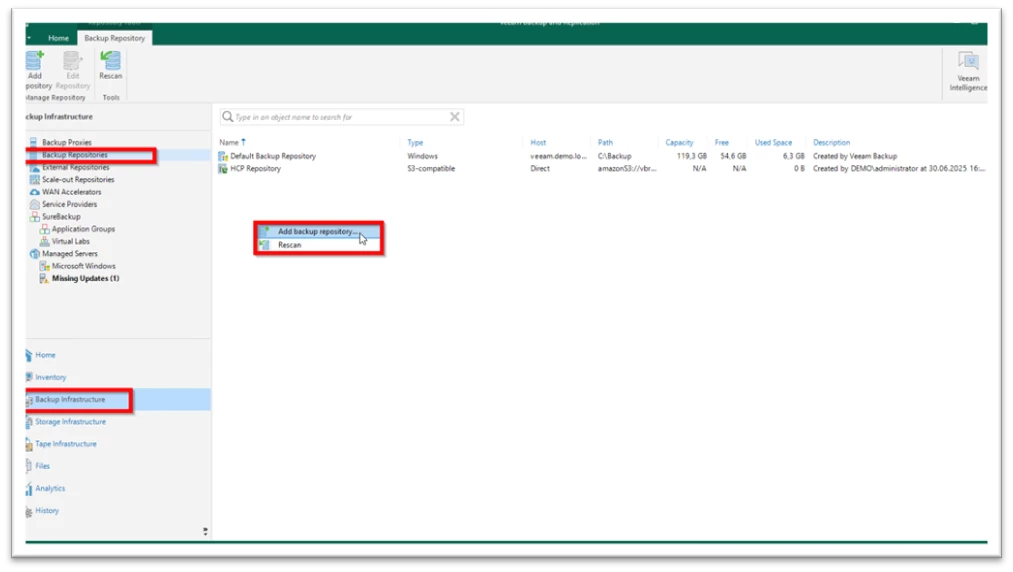Viewport: 1013px width, 572px height.
Task: Click the Missing Updates (1) icon
Action: (44, 279)
